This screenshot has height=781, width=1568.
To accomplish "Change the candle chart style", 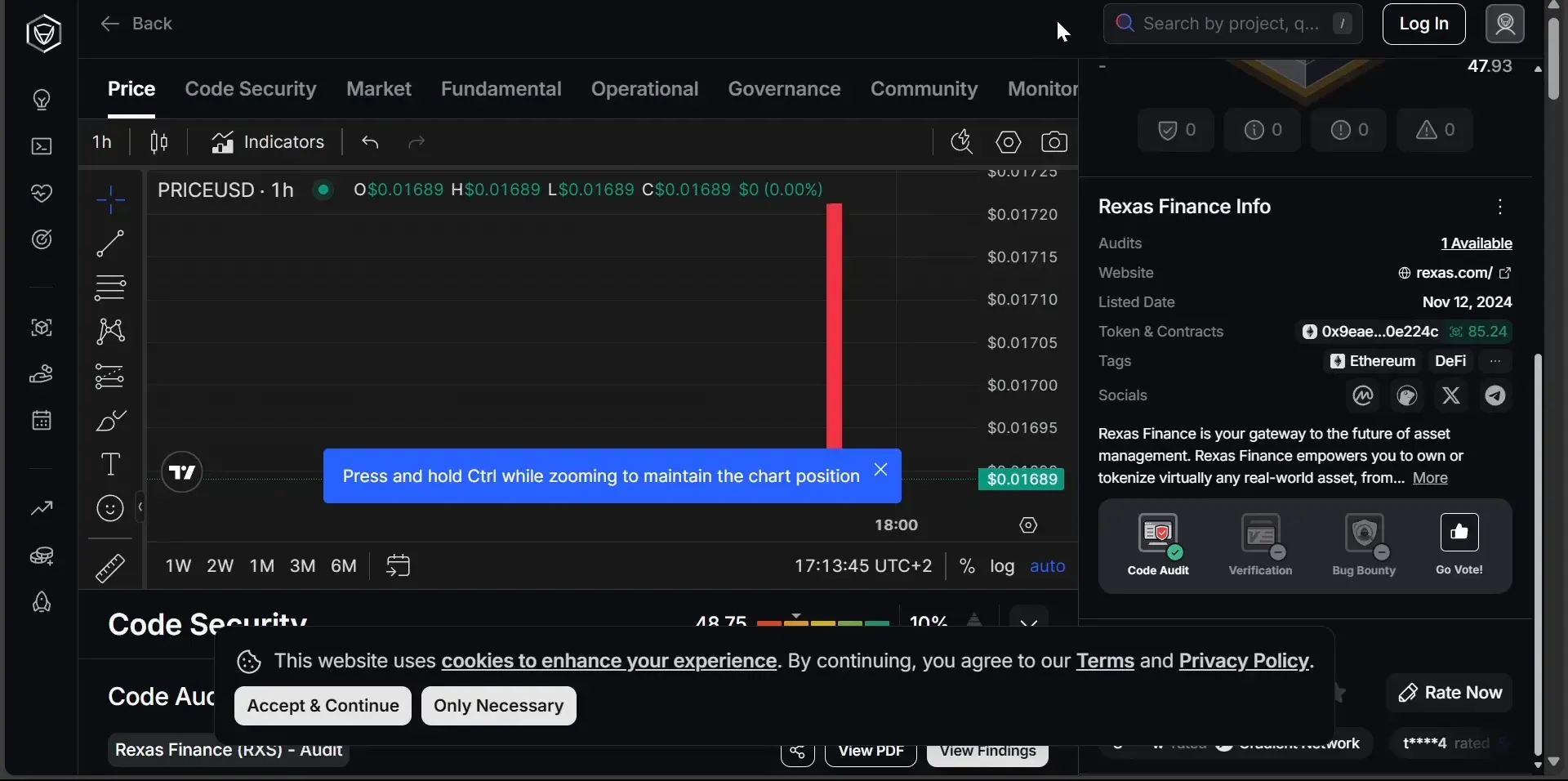I will tap(159, 142).
